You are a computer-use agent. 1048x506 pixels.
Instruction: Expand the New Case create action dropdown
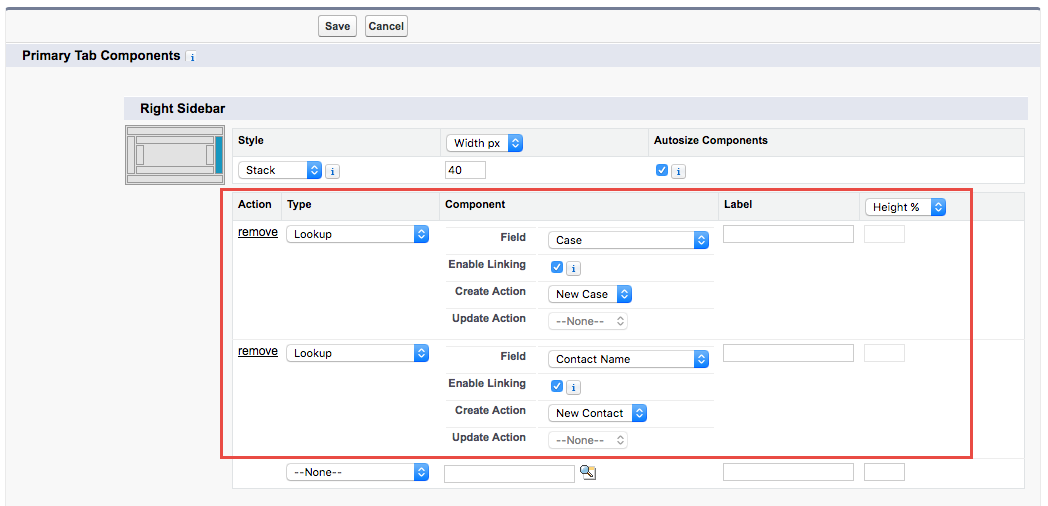coord(590,294)
